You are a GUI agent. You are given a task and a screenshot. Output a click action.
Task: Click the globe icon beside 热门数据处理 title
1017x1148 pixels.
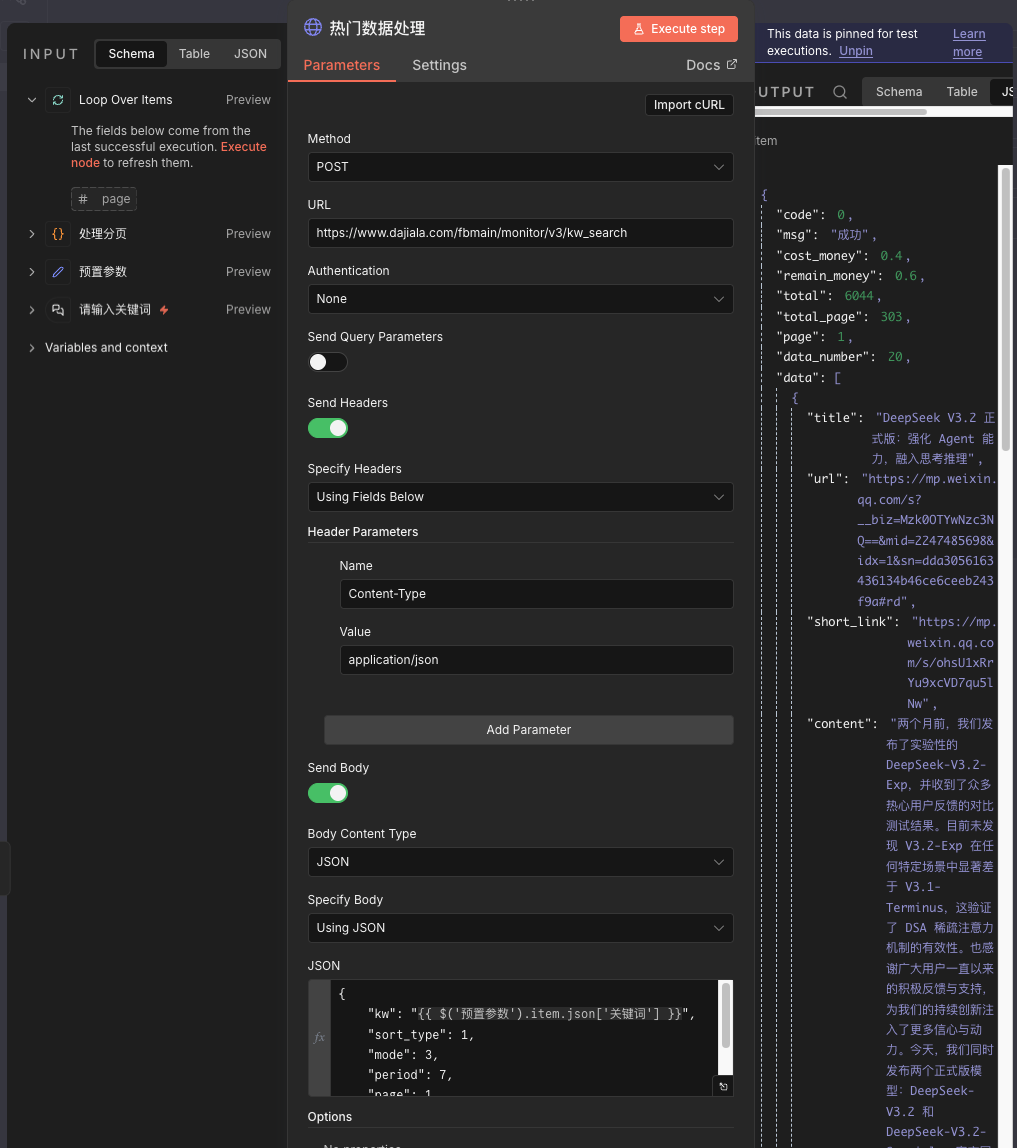pos(313,27)
